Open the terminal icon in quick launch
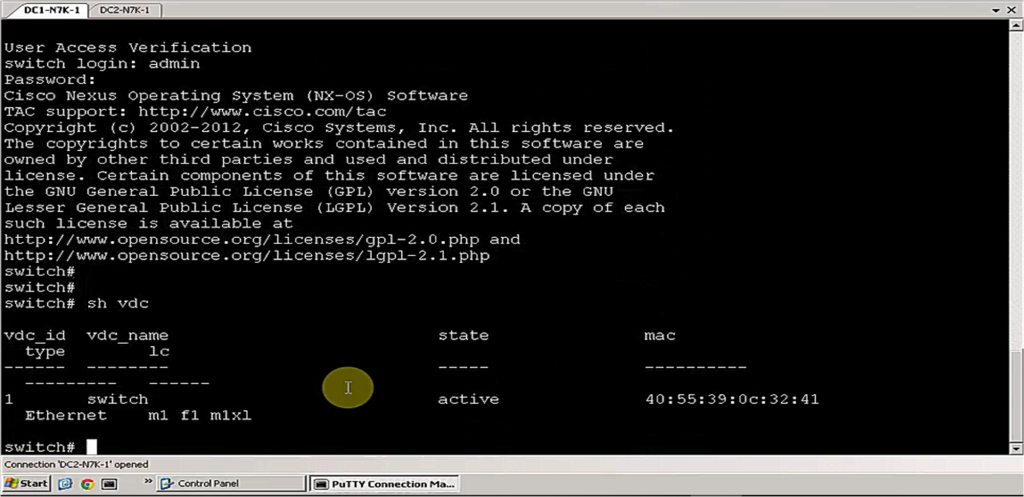Screen dimensions: 1024x497 (x=109, y=484)
